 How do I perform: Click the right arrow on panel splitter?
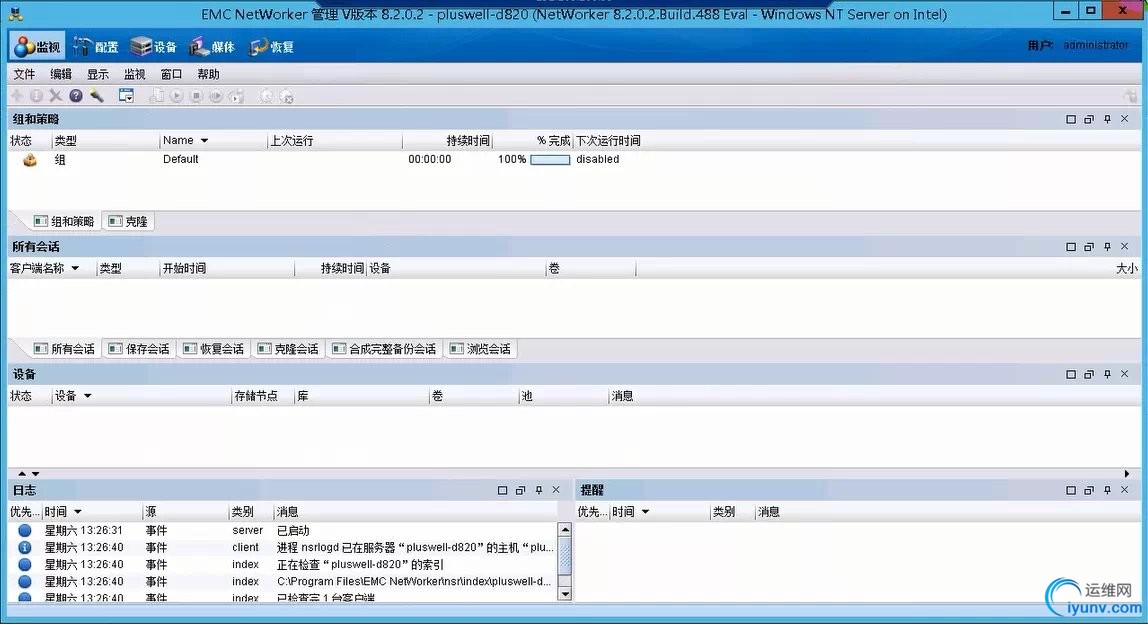[1127, 474]
